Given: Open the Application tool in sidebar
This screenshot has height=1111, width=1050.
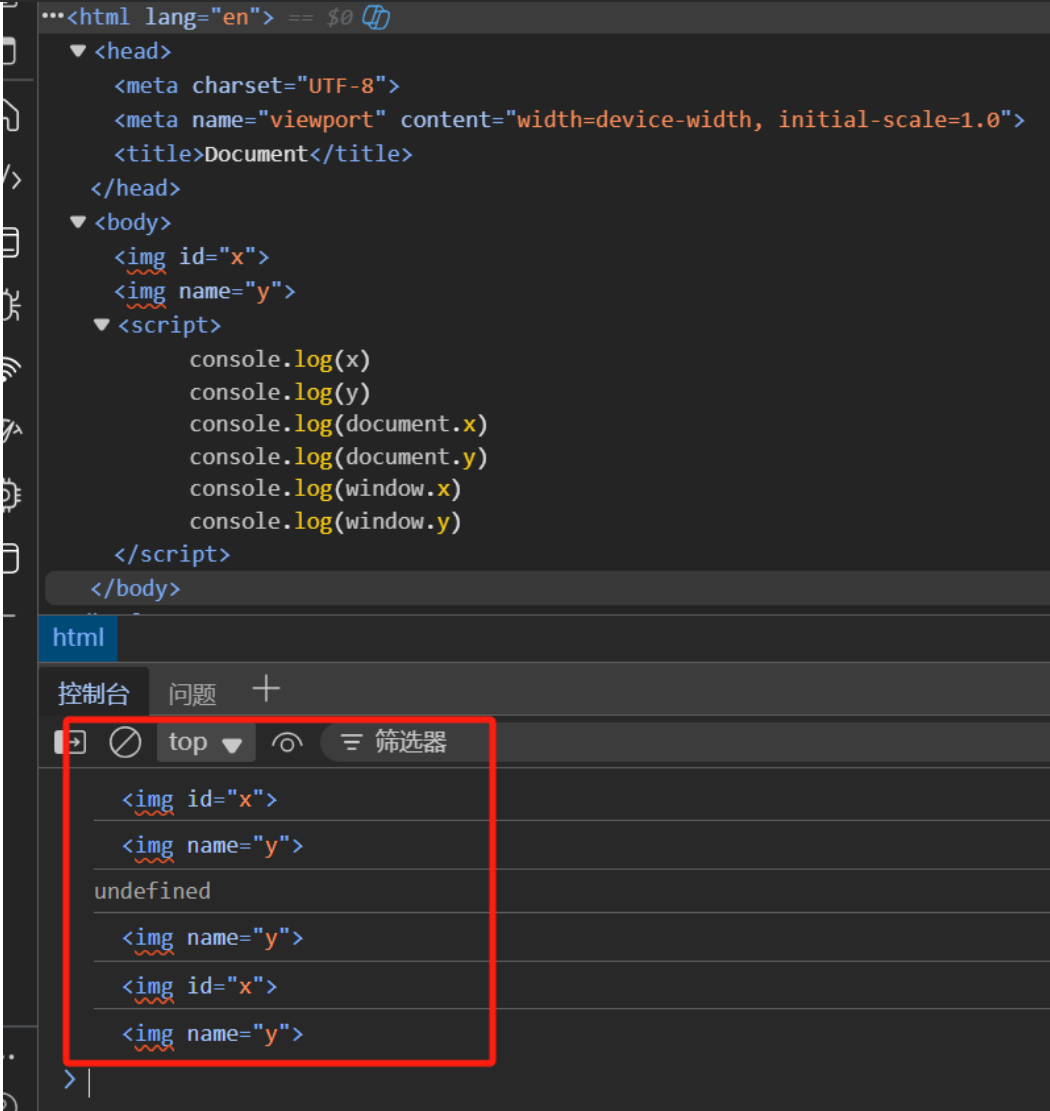Looking at the screenshot, I should pos(10,558).
